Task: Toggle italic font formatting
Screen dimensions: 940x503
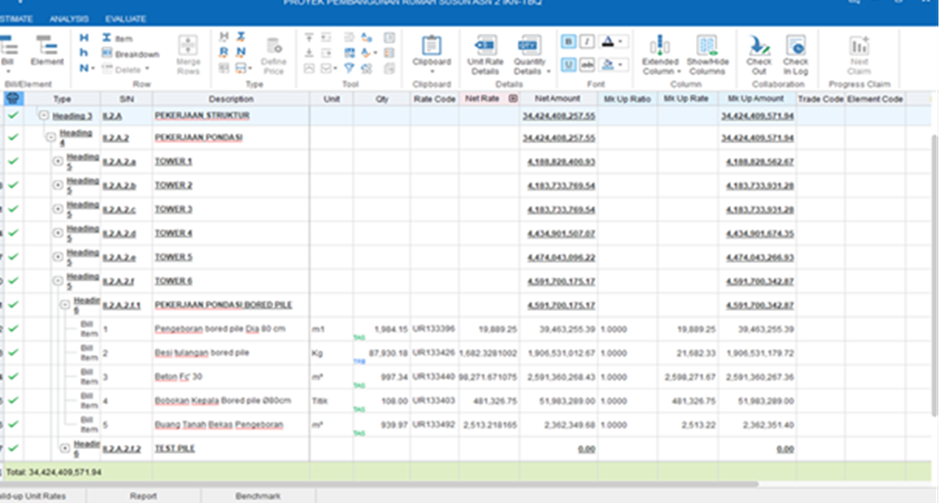Action: click(587, 42)
